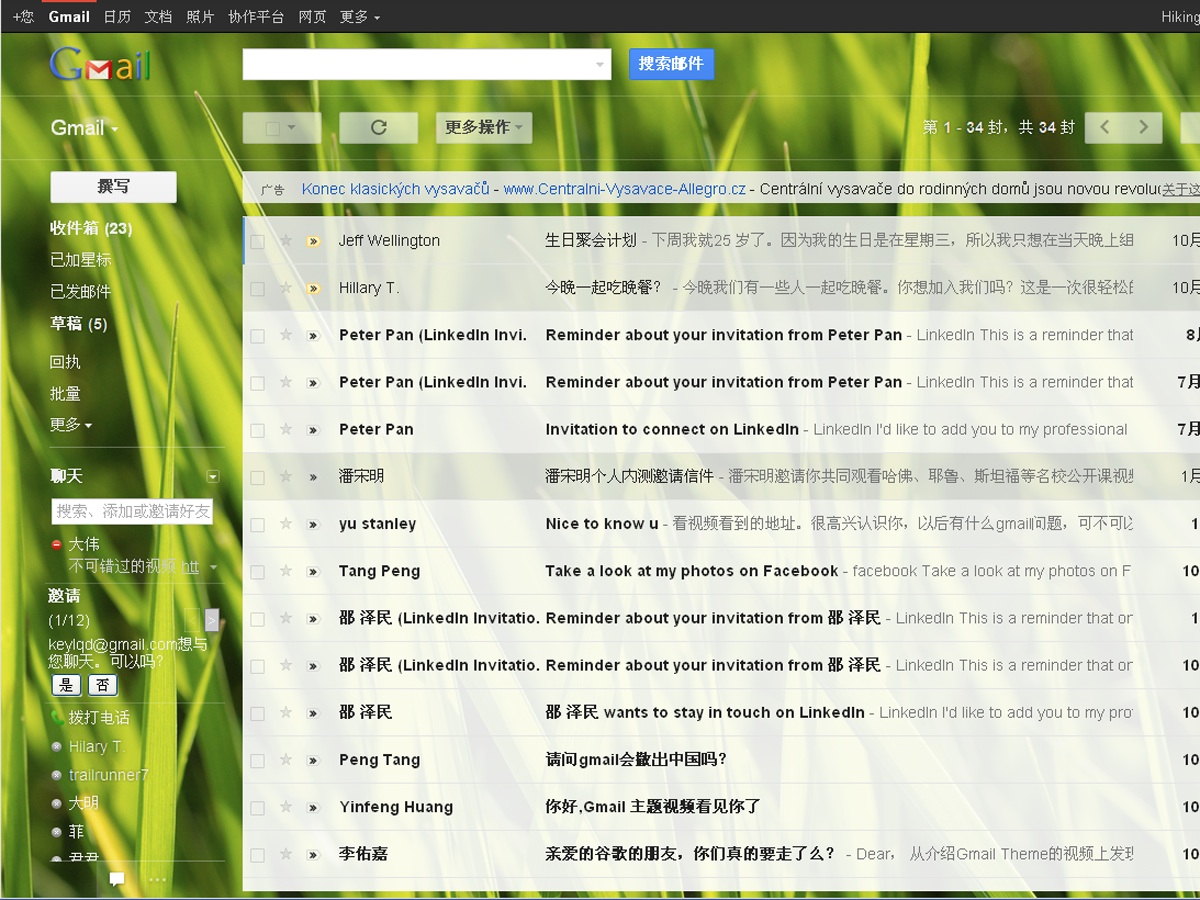This screenshot has width=1200, height=900.
Task: Open 更多 menu in top bar
Action: [360, 17]
